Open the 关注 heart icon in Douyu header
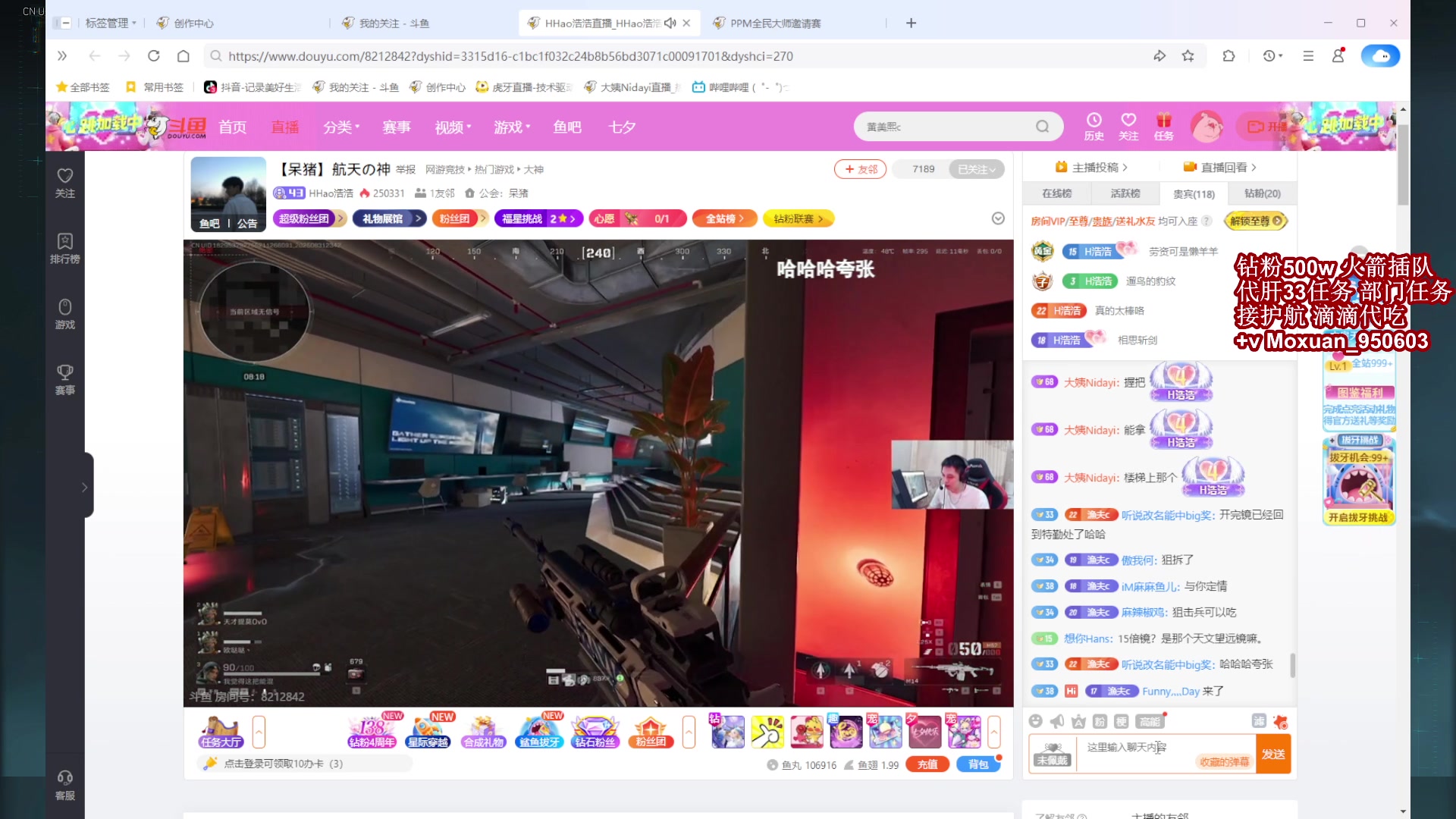1456x819 pixels. [1128, 127]
